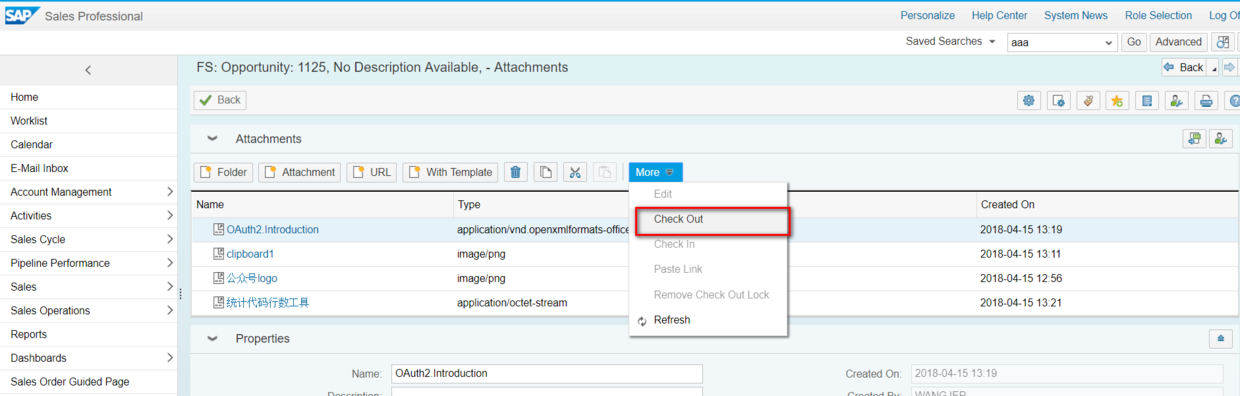Click the trash can delete icon

click(515, 172)
